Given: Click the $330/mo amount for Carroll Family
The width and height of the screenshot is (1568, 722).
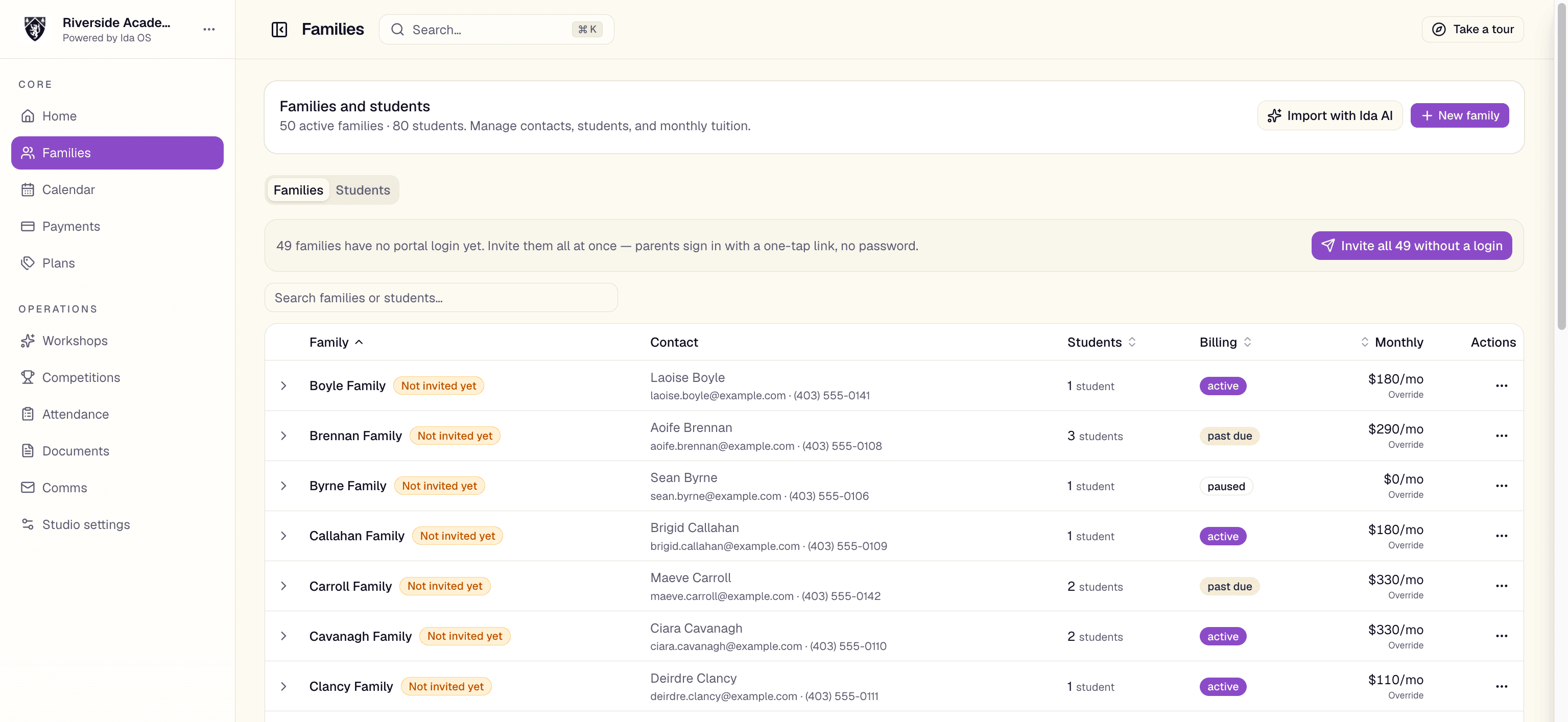Looking at the screenshot, I should pyautogui.click(x=1395, y=580).
